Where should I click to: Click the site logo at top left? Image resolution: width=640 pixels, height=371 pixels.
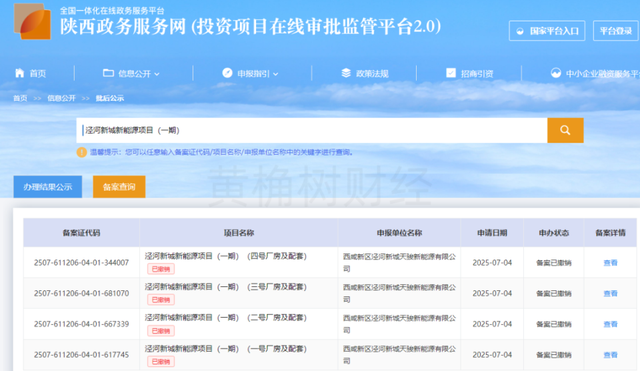pyautogui.click(x=33, y=21)
